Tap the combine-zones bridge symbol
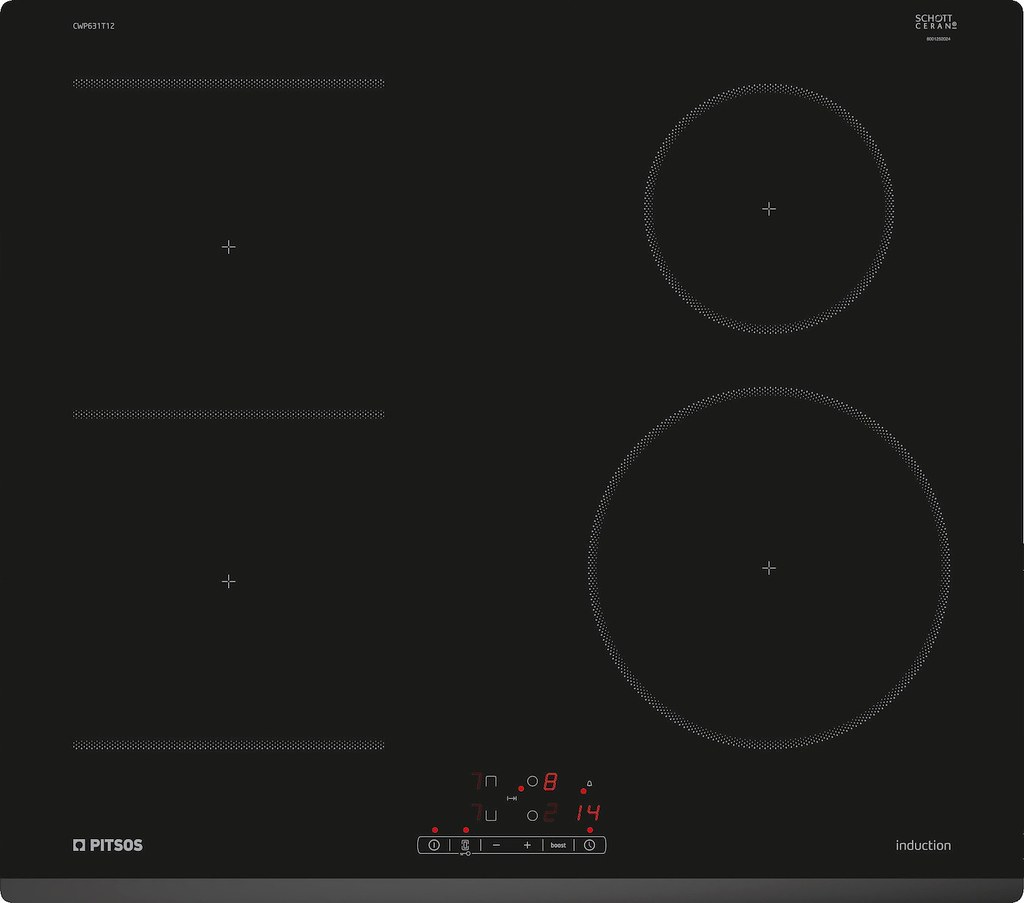The width and height of the screenshot is (1024, 903). tap(512, 798)
